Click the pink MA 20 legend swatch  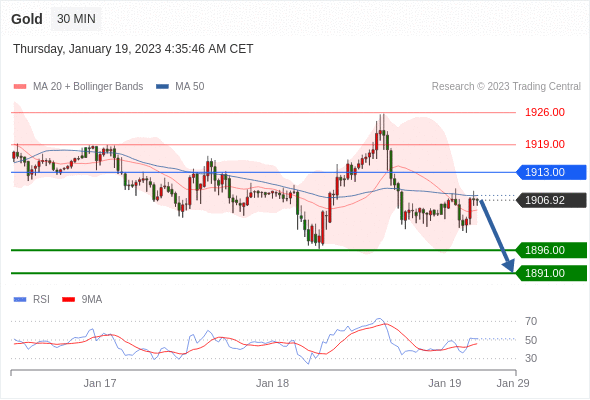tap(20, 87)
